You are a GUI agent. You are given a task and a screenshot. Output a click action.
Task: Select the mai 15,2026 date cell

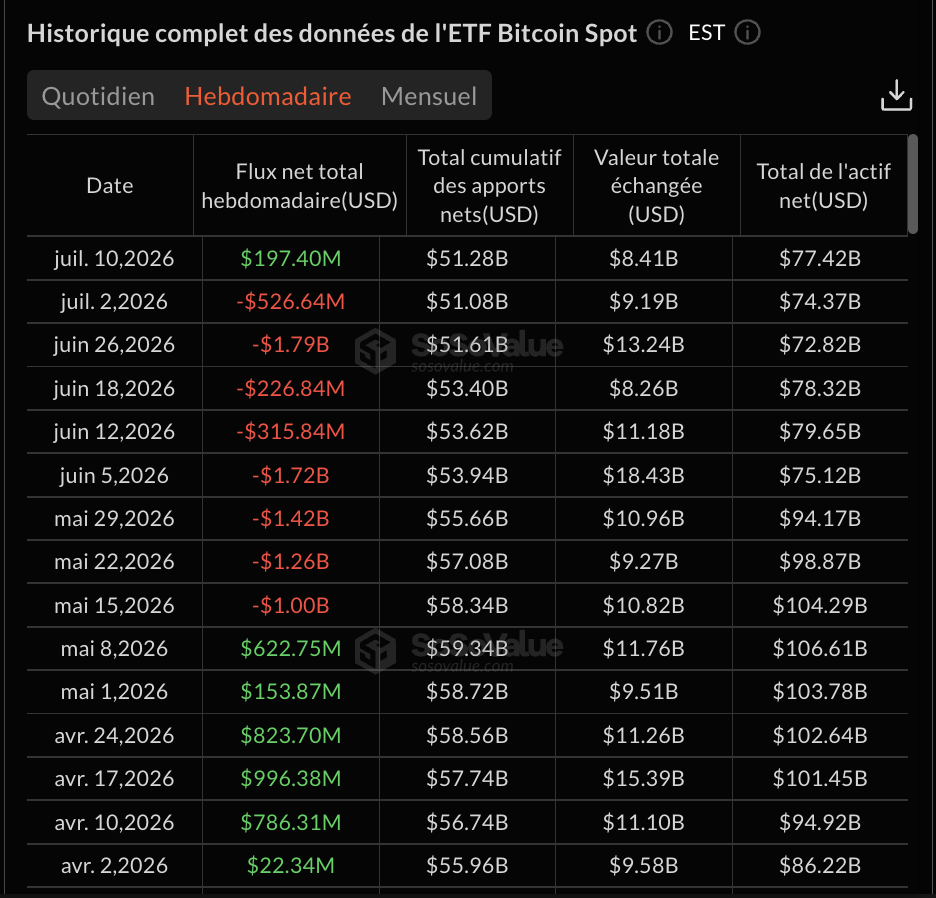coord(114,606)
